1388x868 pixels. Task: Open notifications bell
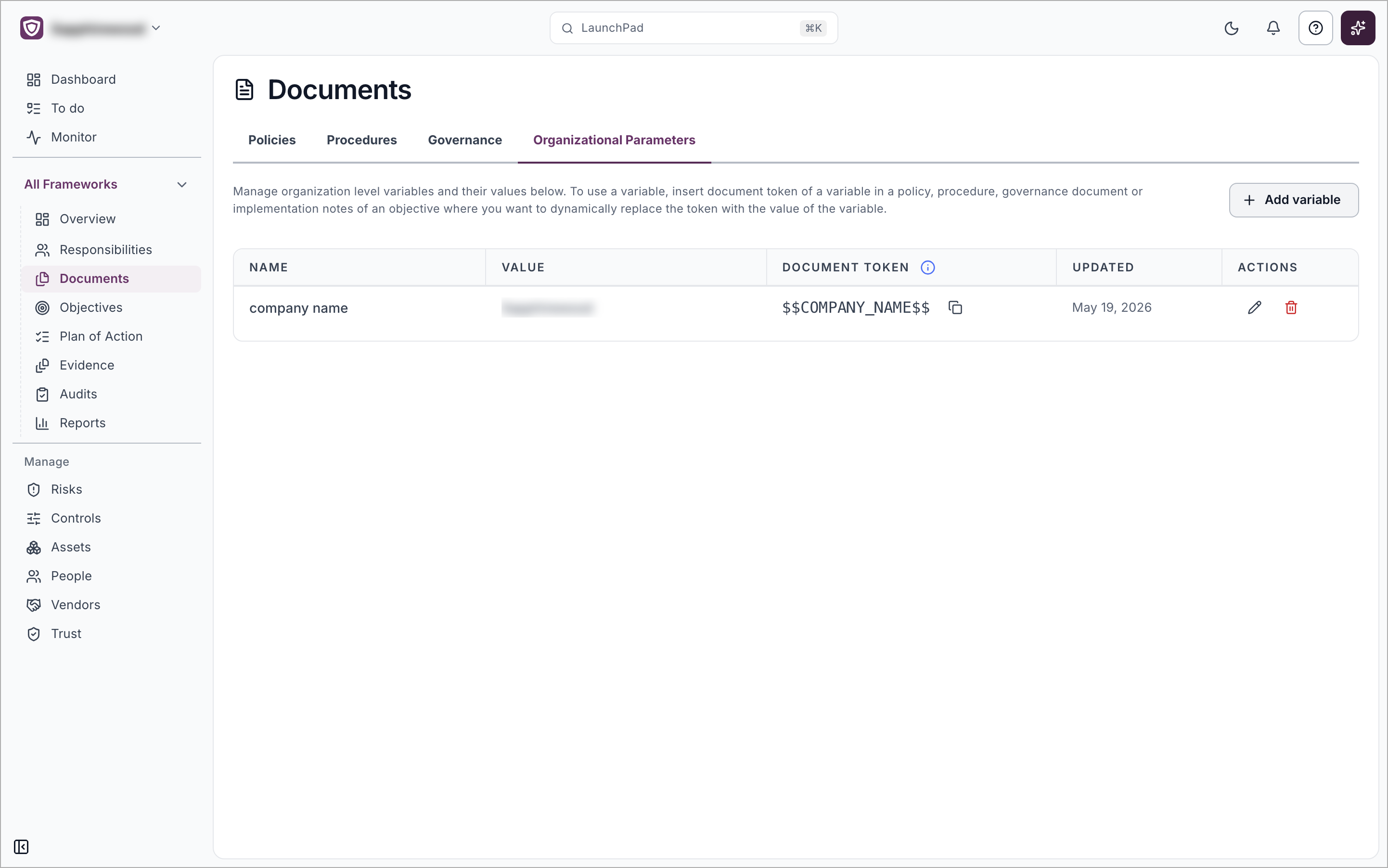coord(1273,28)
